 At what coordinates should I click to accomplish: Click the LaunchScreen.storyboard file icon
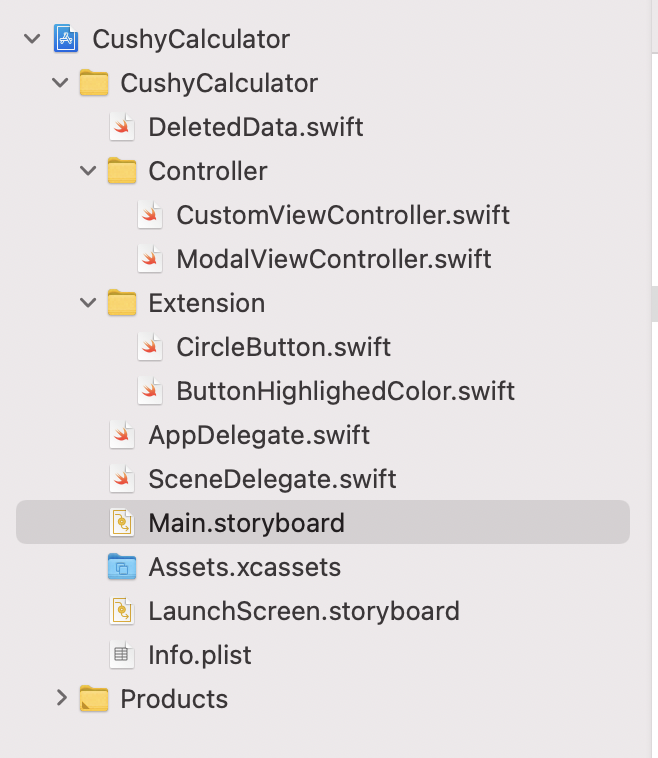(x=122, y=611)
